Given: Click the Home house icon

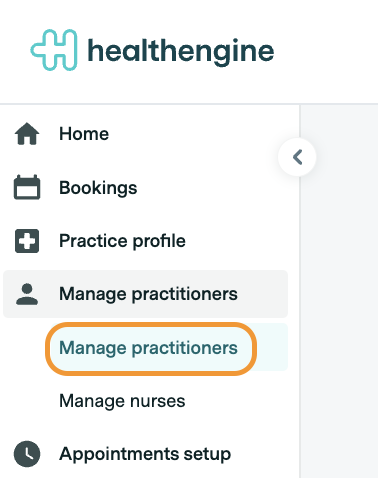Looking at the screenshot, I should tap(27, 134).
